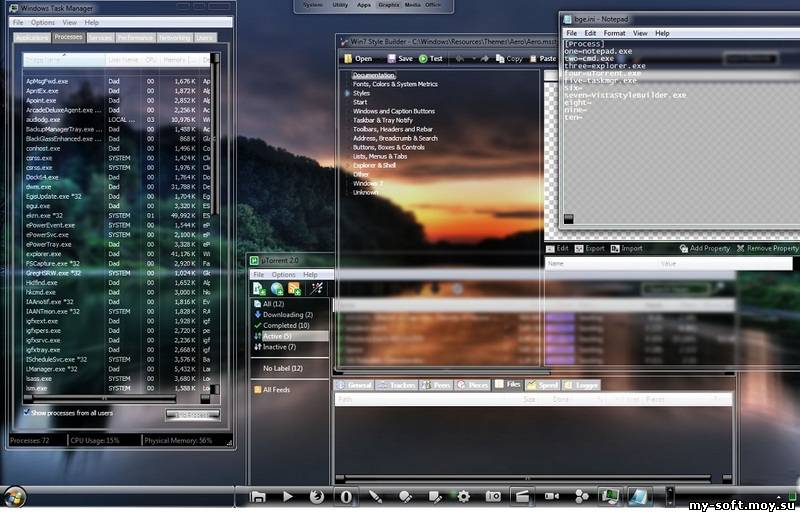Click Paste in Style Builder toolbar
Viewport: 800px width, 515px height.
click(543, 59)
